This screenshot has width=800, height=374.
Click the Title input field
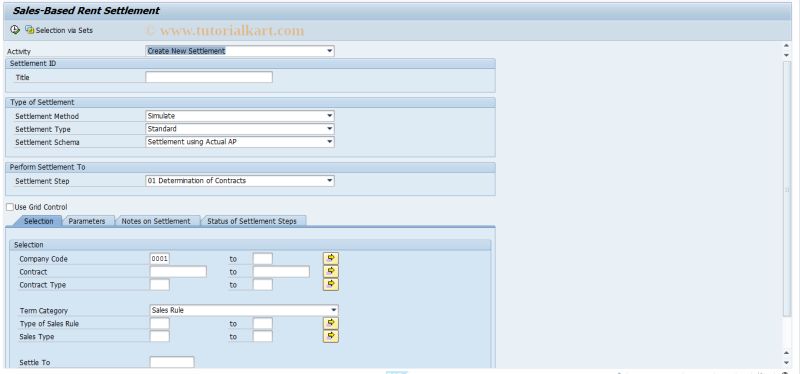pos(209,77)
